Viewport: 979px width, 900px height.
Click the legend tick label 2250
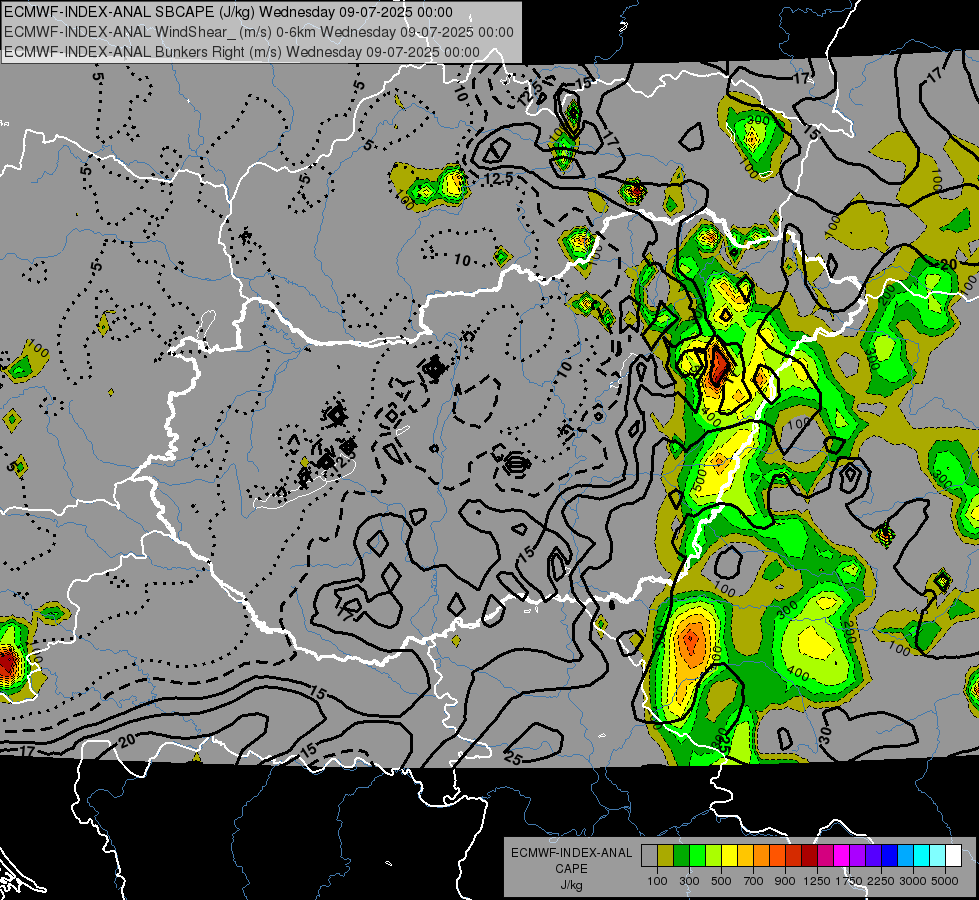pos(881,881)
